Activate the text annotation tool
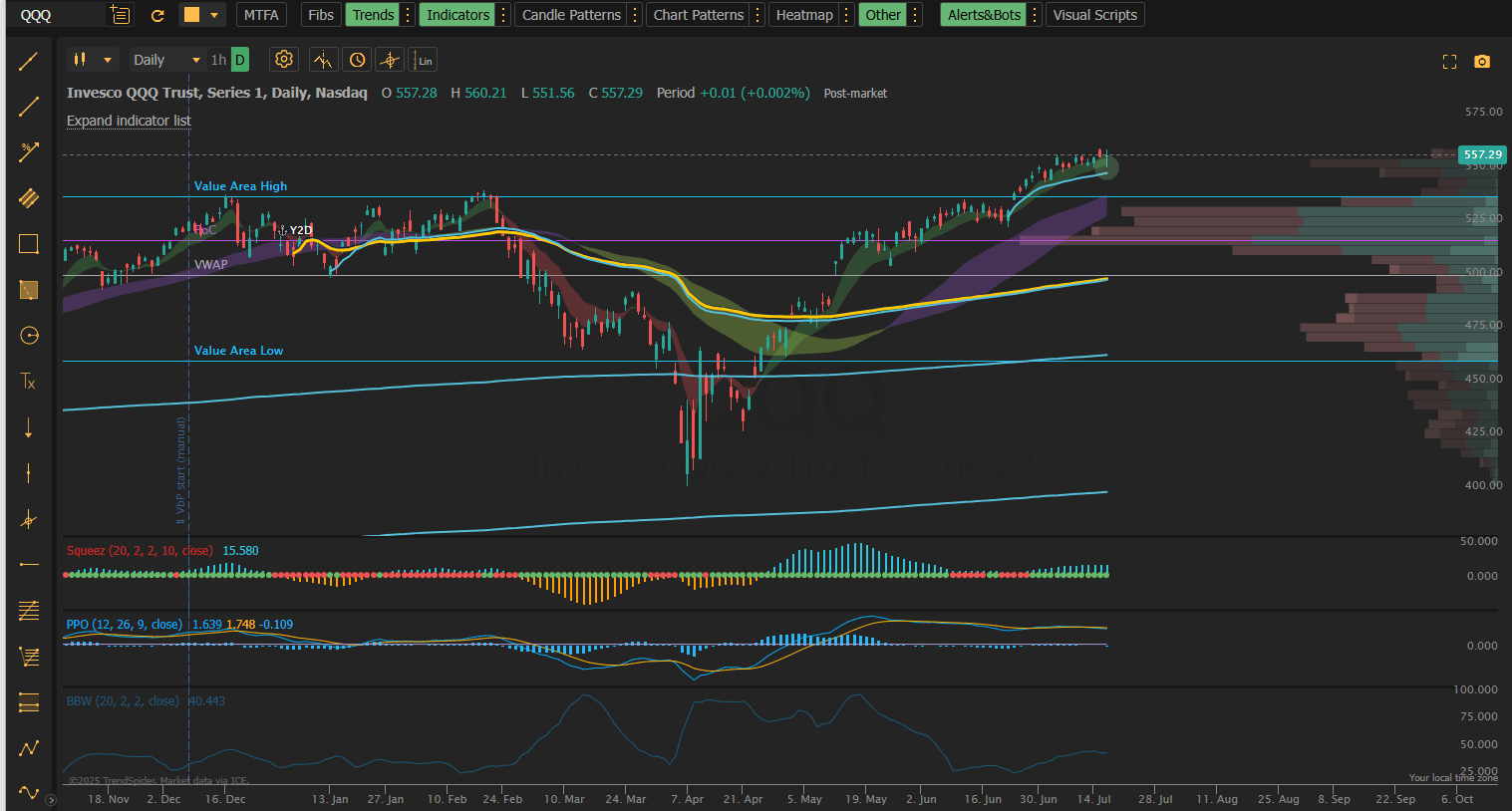 coord(29,382)
